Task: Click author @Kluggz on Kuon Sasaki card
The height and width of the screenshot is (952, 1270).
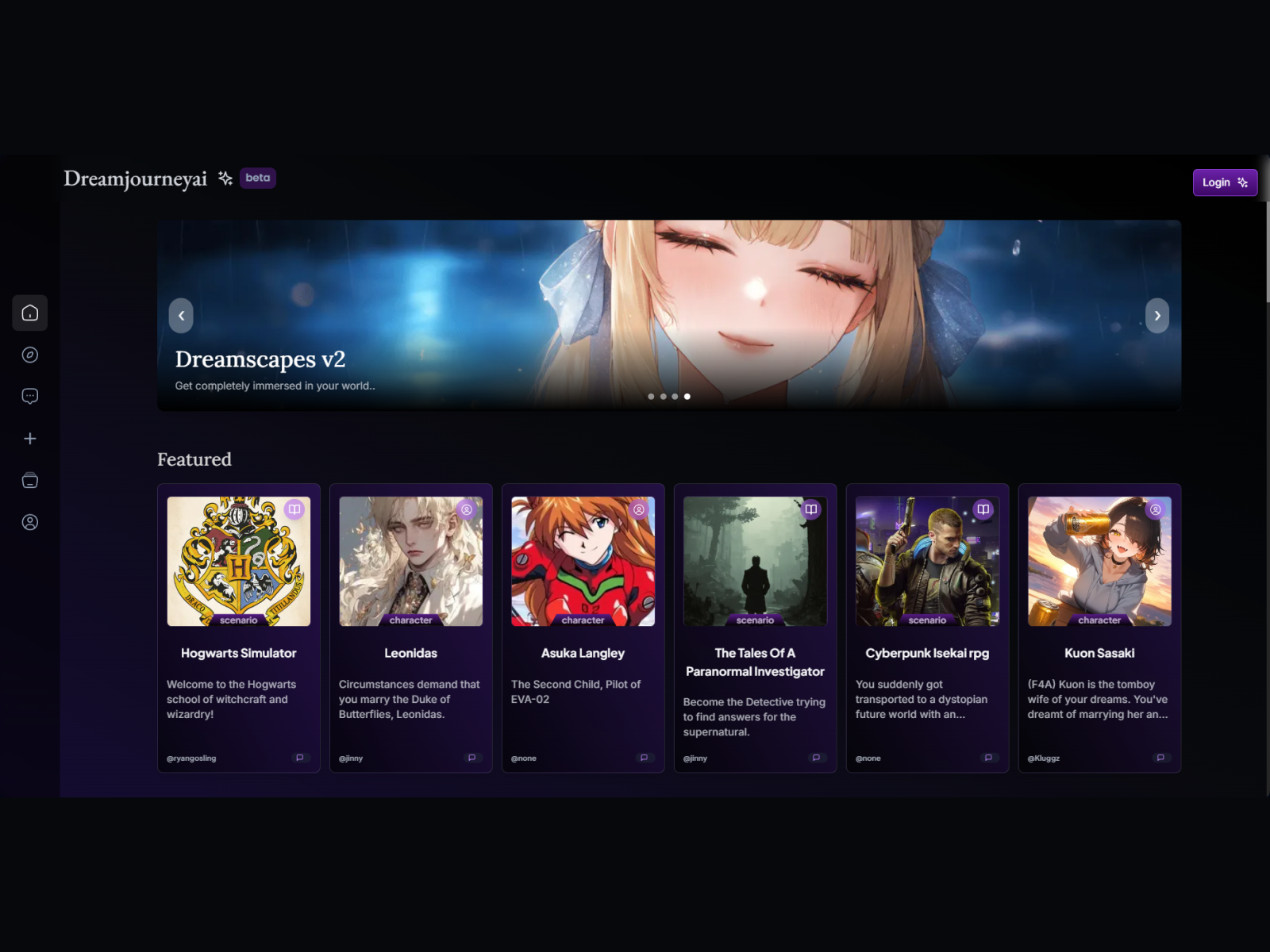Action: point(1044,758)
